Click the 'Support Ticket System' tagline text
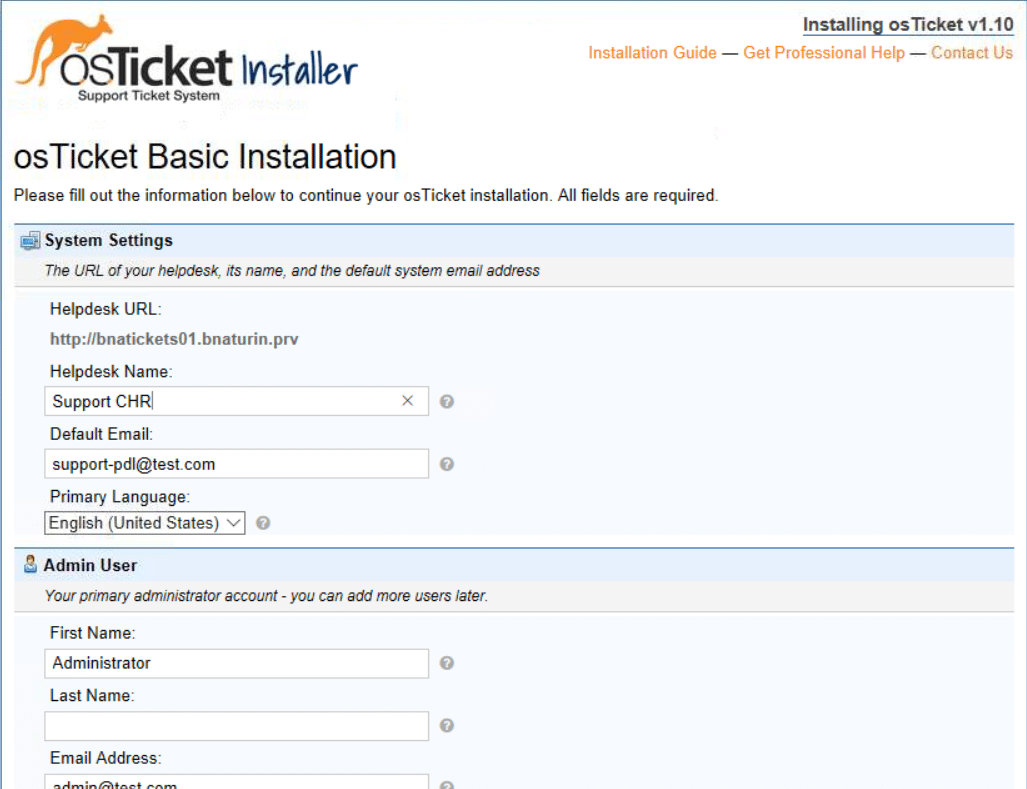 pyautogui.click(x=149, y=96)
